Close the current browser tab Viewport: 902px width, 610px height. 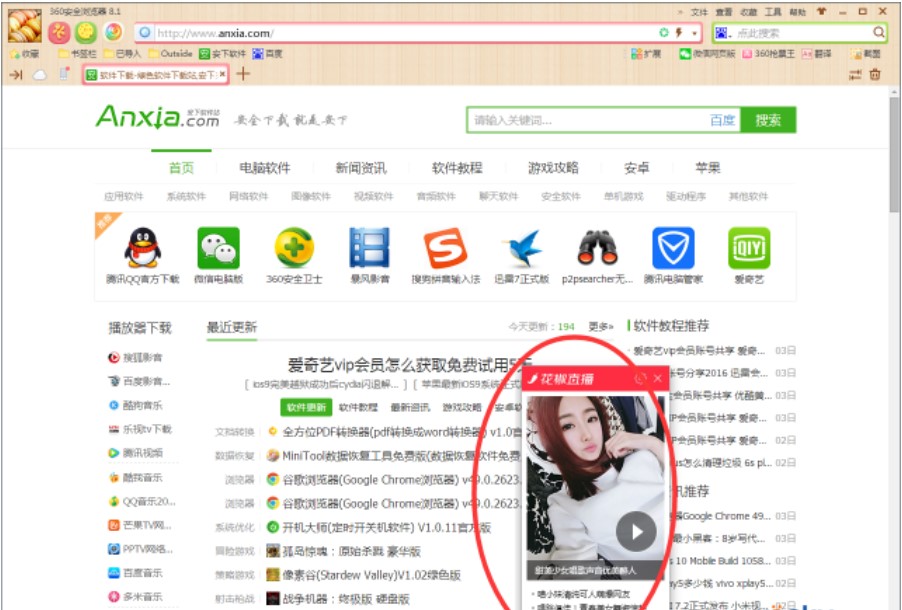click(x=223, y=74)
